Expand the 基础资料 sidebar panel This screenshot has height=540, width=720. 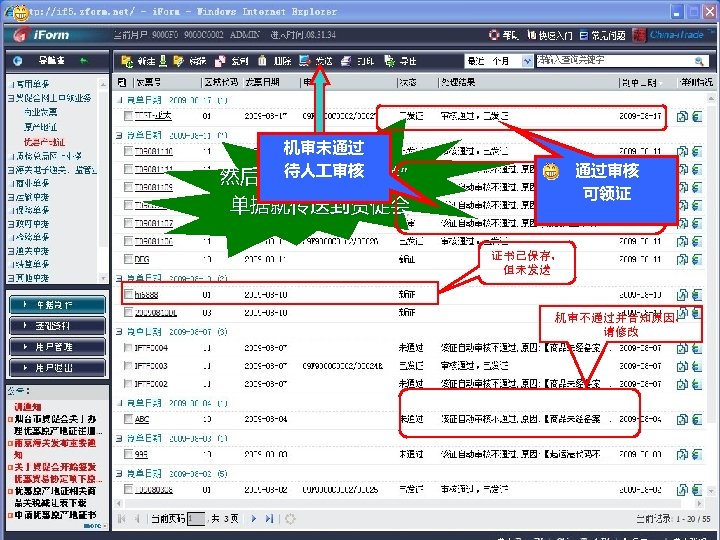57,326
